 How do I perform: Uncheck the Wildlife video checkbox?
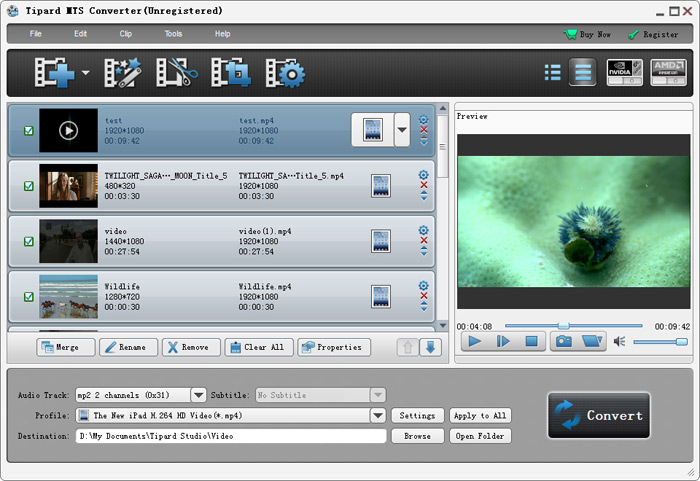tap(29, 297)
